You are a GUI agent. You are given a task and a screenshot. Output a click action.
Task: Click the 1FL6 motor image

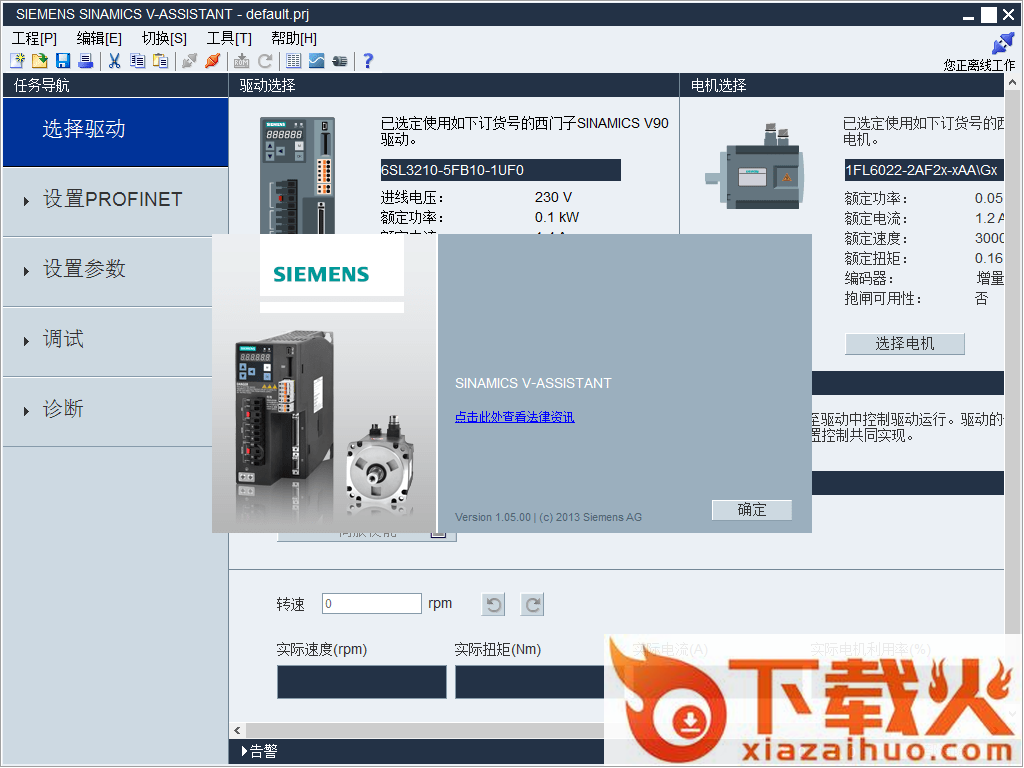point(755,167)
